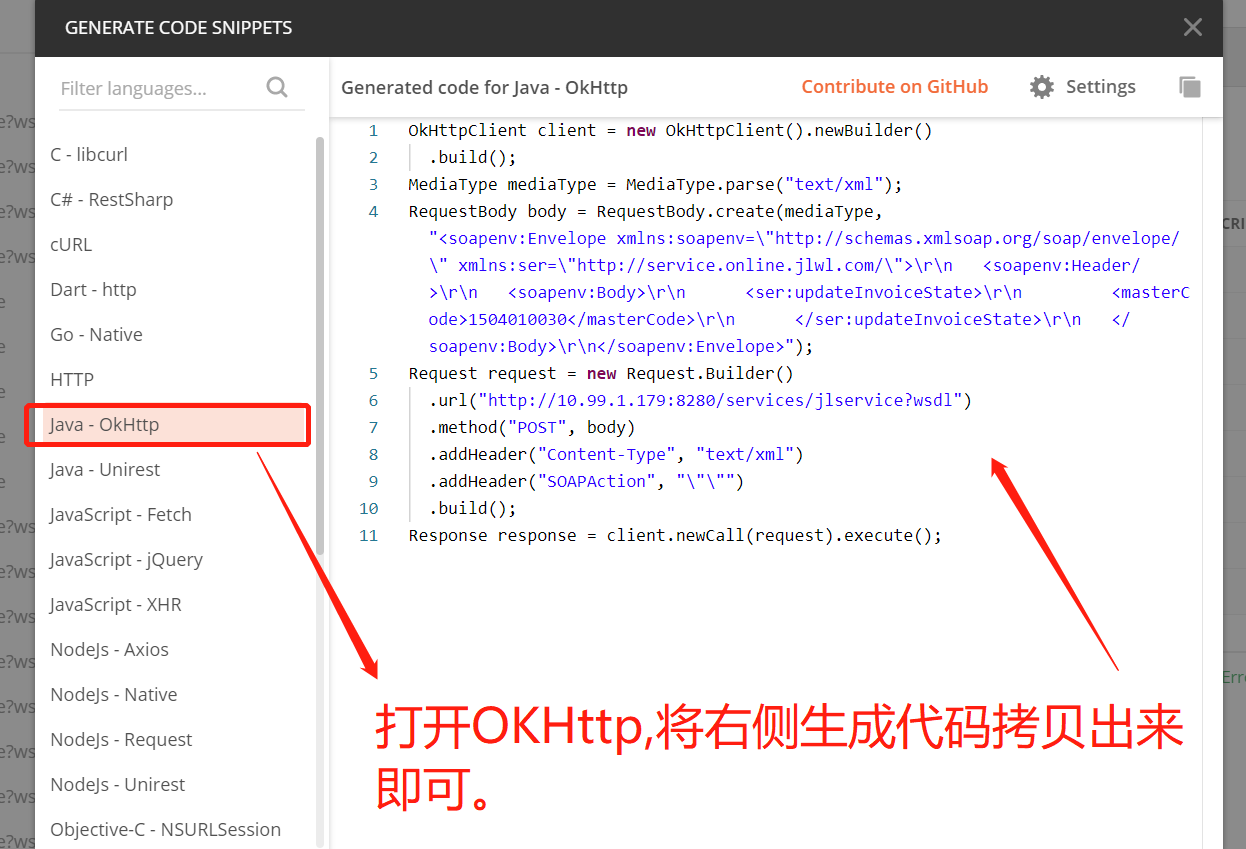The image size is (1246, 849).
Task: Select JavaScript - Fetch language
Action: coord(121,514)
